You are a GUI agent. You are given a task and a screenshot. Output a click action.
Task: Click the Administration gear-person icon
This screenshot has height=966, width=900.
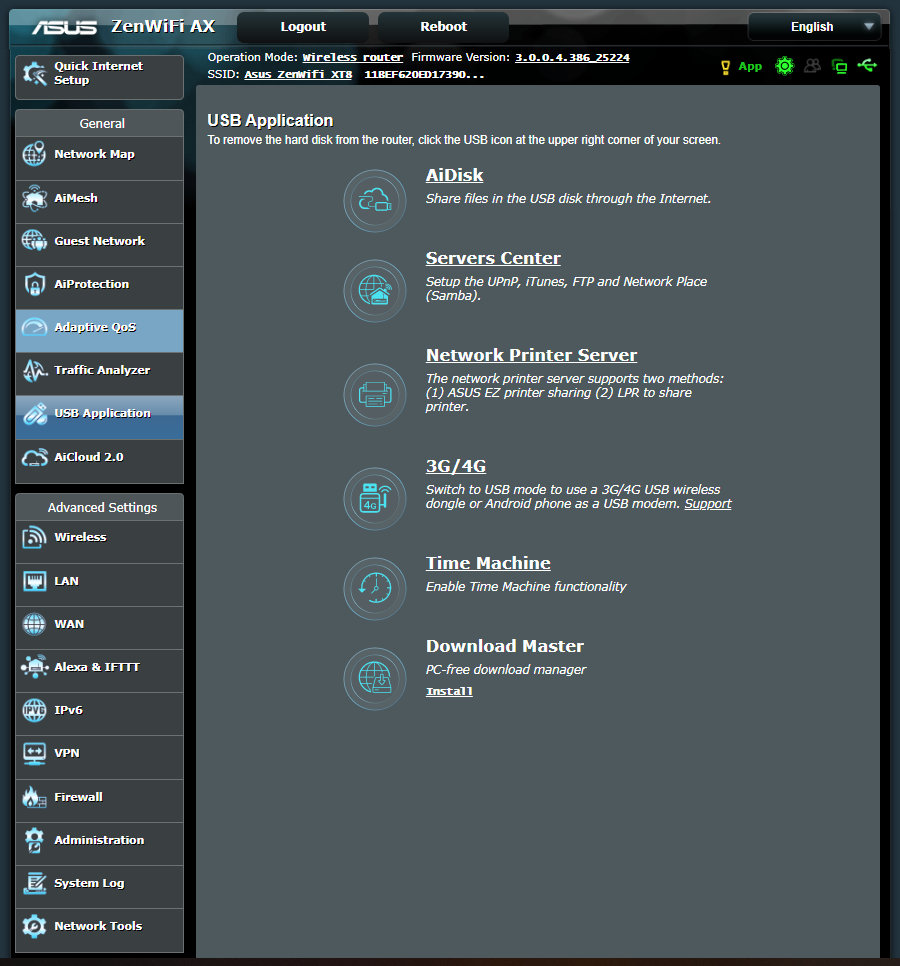coord(34,840)
